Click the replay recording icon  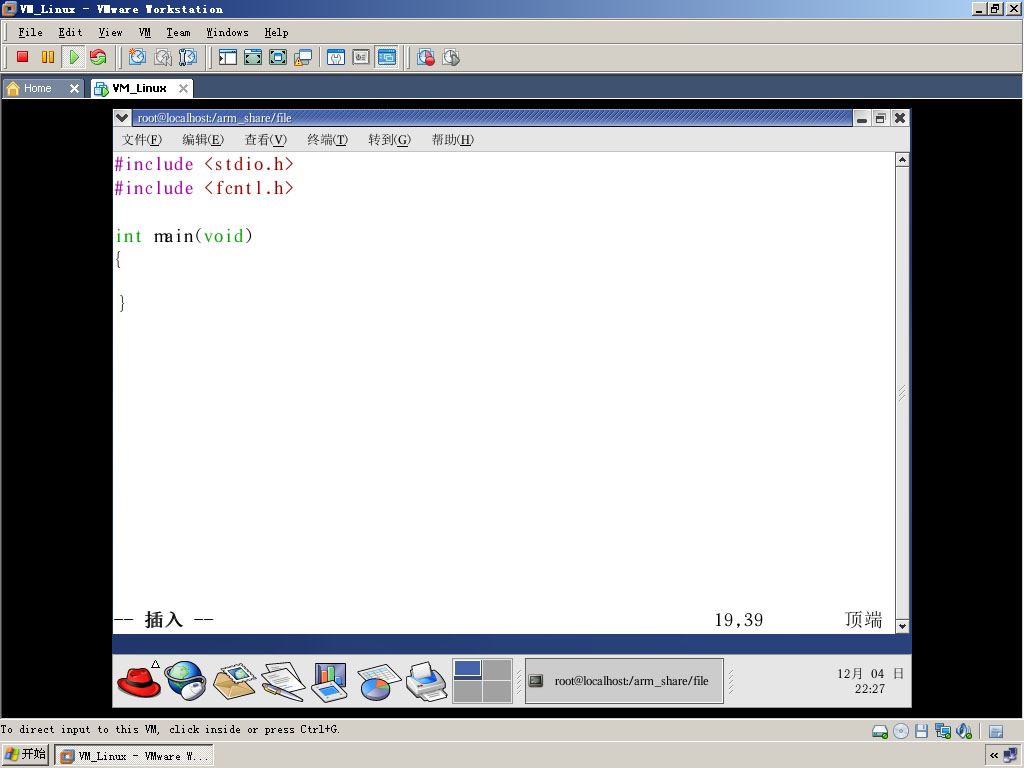coord(451,57)
